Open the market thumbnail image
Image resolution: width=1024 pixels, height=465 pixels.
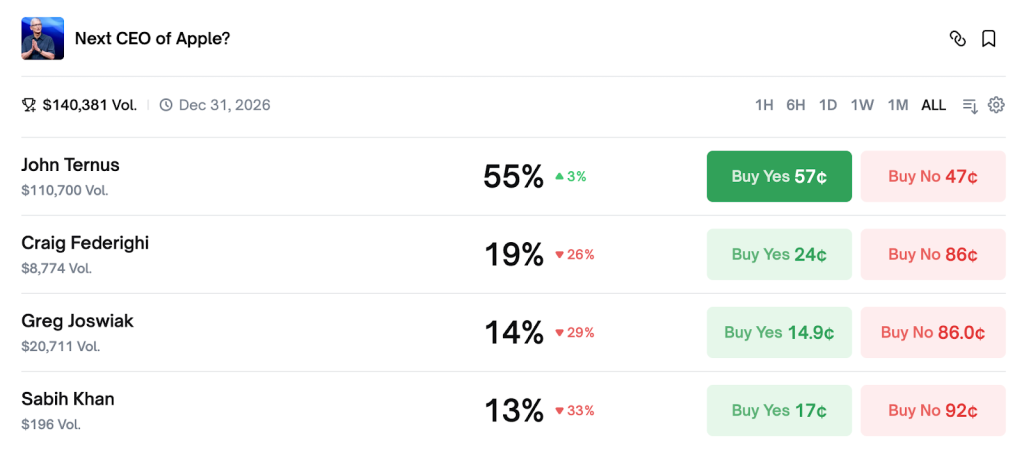(x=42, y=38)
